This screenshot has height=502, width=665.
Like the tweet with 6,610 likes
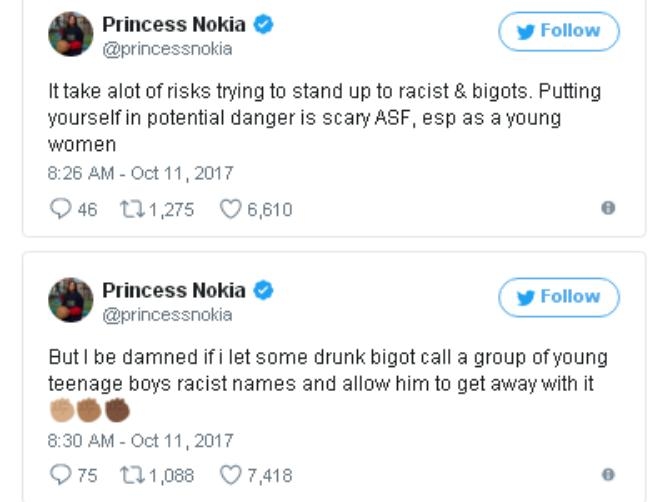pyautogui.click(x=231, y=209)
